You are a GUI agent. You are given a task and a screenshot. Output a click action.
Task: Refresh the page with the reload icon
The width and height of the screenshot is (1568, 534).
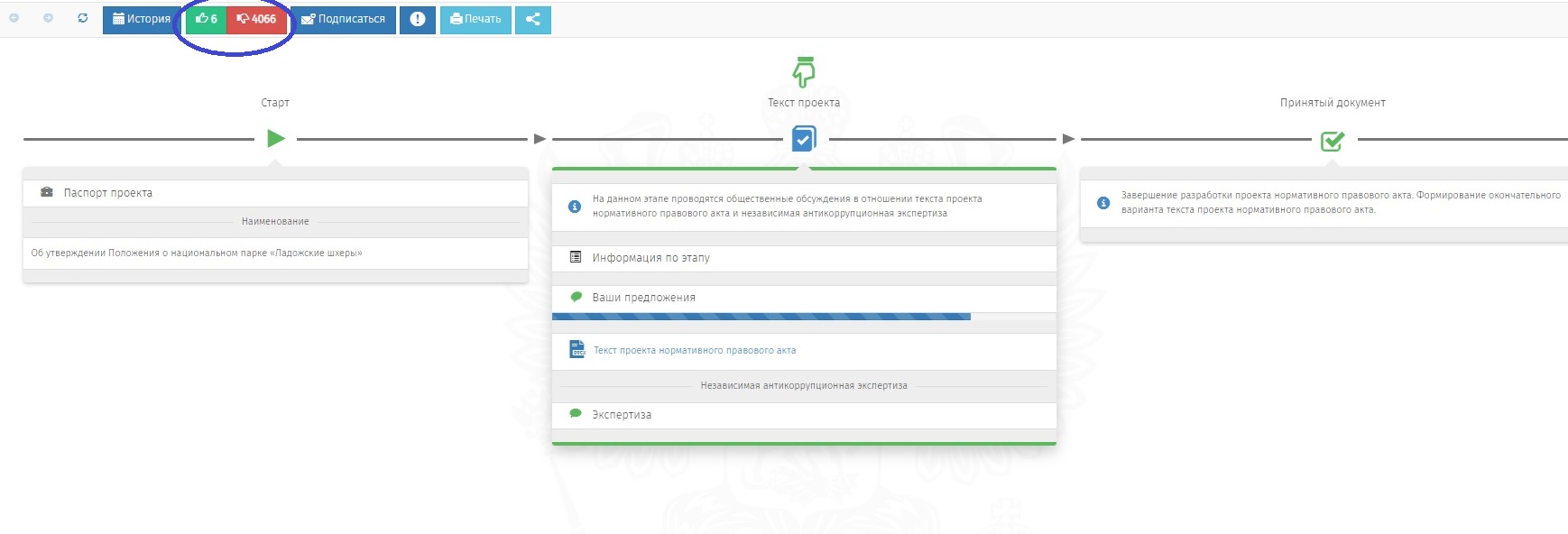(x=83, y=18)
